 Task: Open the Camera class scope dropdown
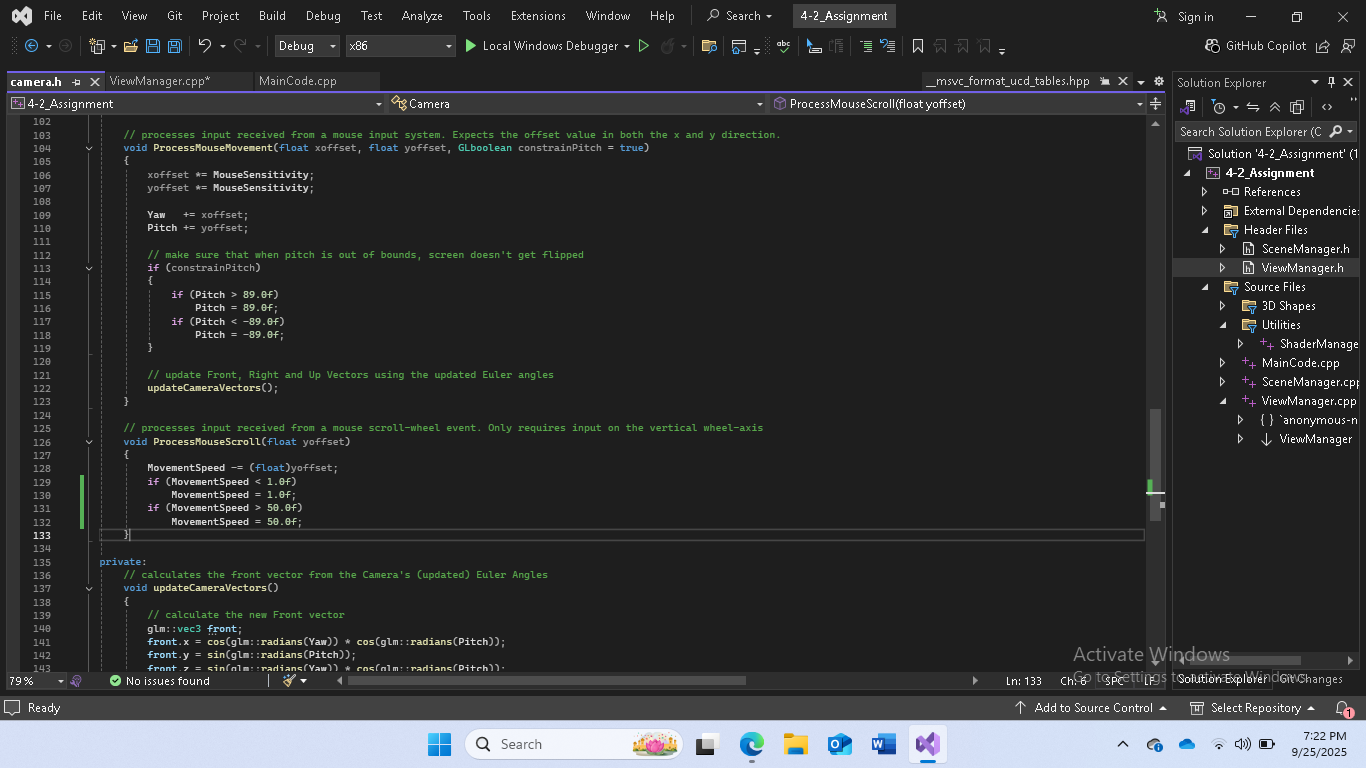point(578,104)
